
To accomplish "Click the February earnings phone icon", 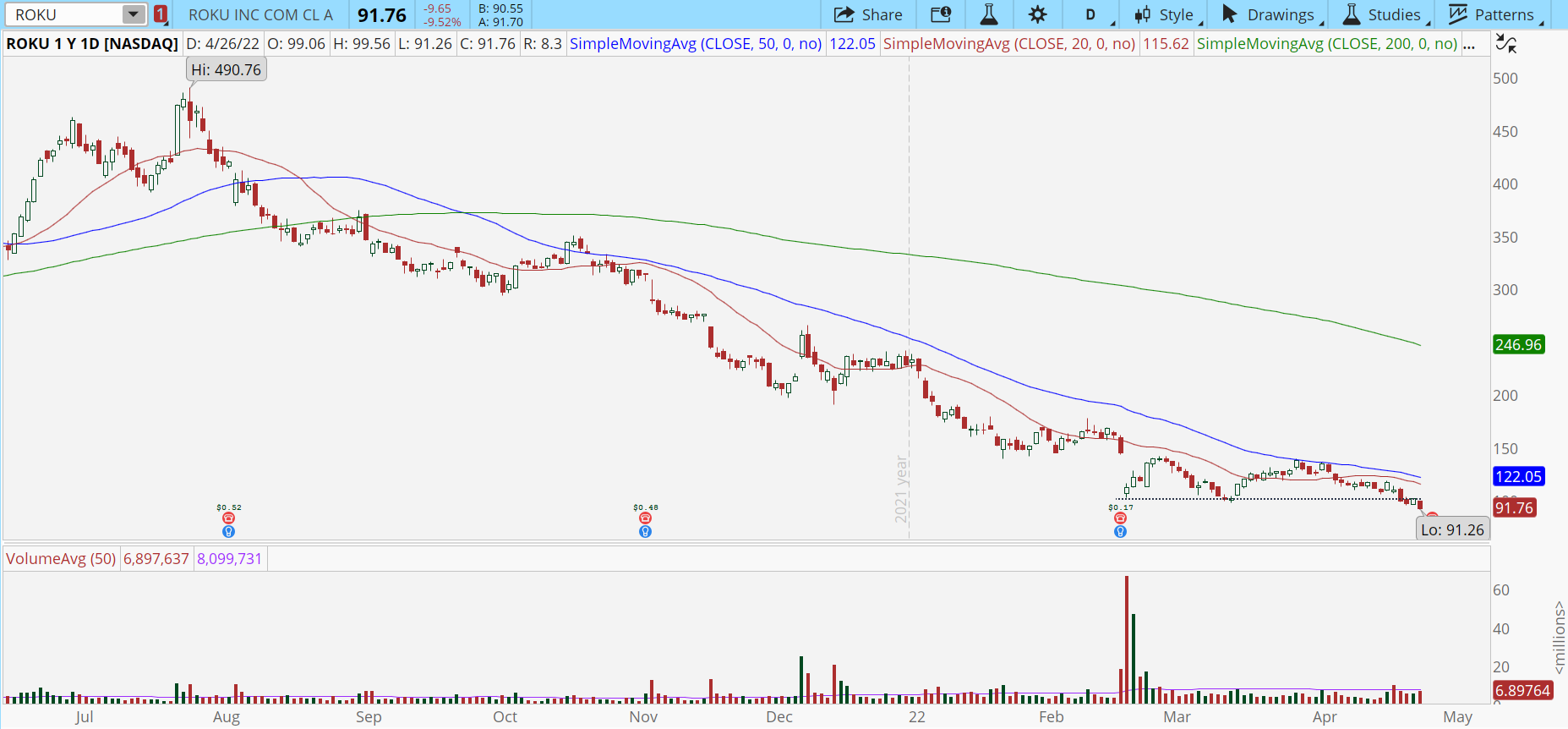I will pyautogui.click(x=1120, y=518).
